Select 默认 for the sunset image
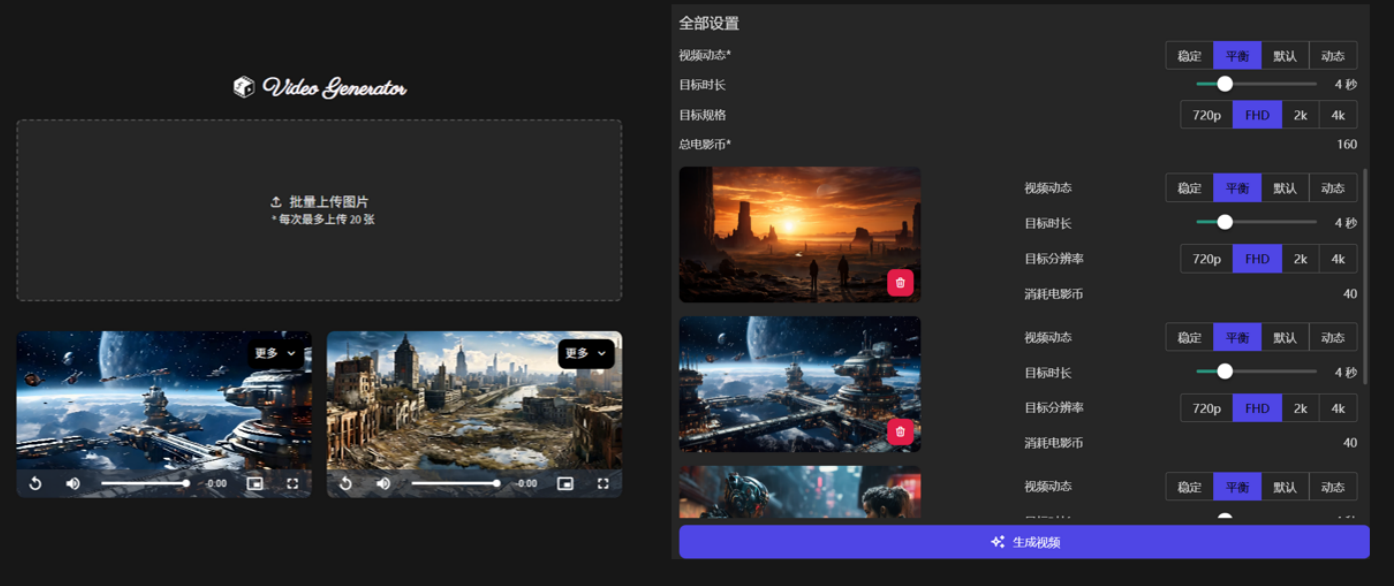 pyautogui.click(x=1285, y=188)
